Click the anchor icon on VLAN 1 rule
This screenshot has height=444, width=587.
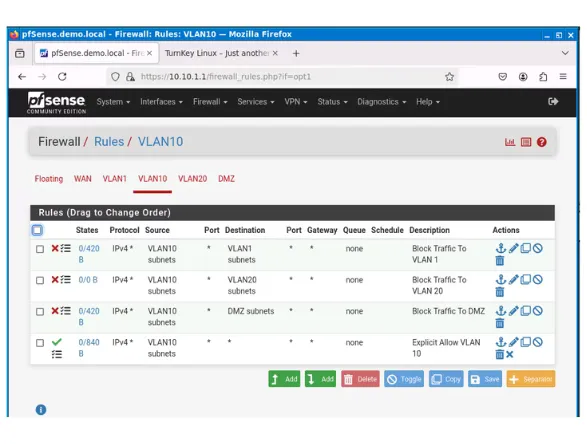(x=501, y=248)
